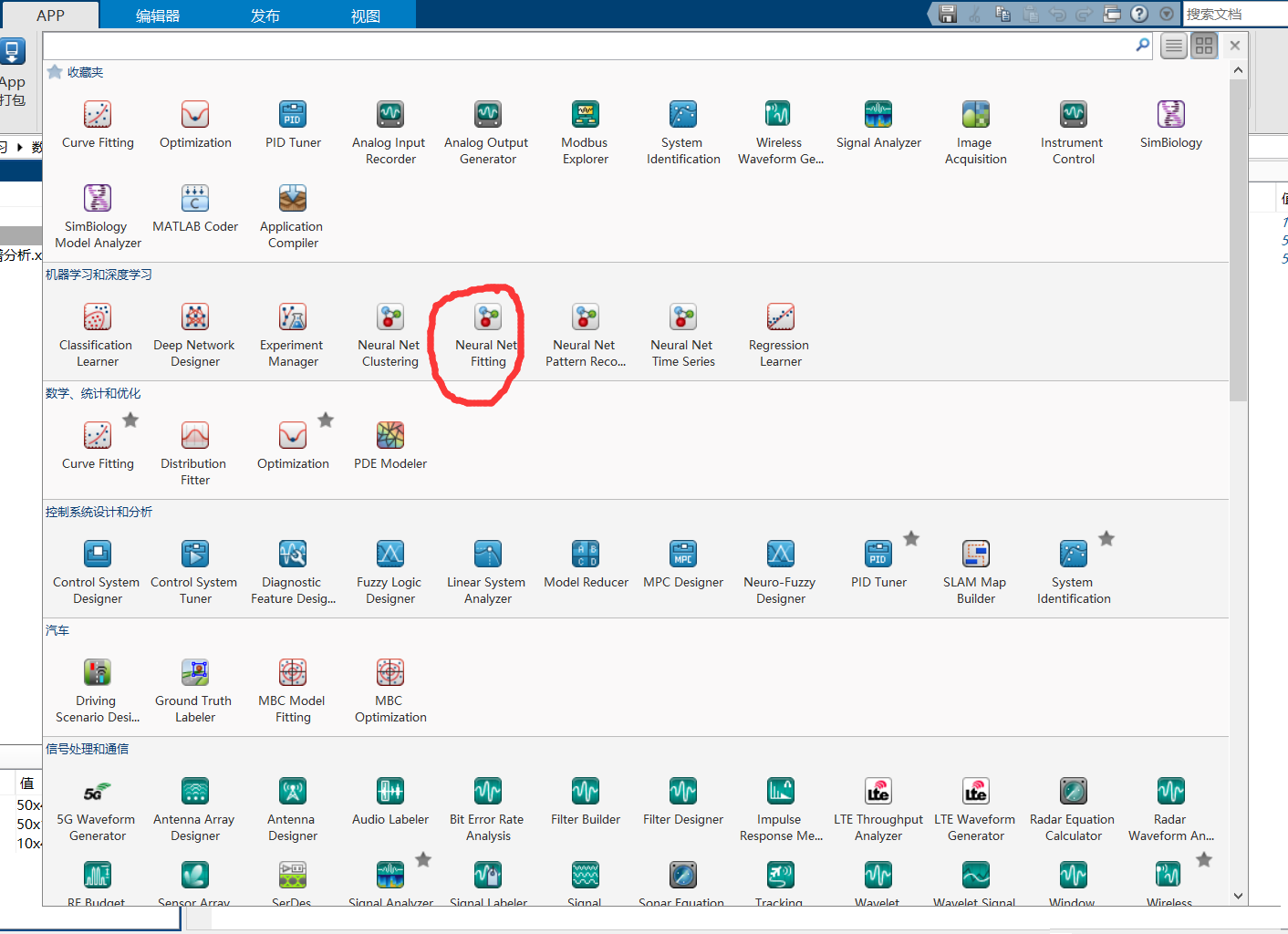Toggle favorite star beside PID Tuner in control section
Viewport: 1288px width, 934px height.
coord(911,538)
